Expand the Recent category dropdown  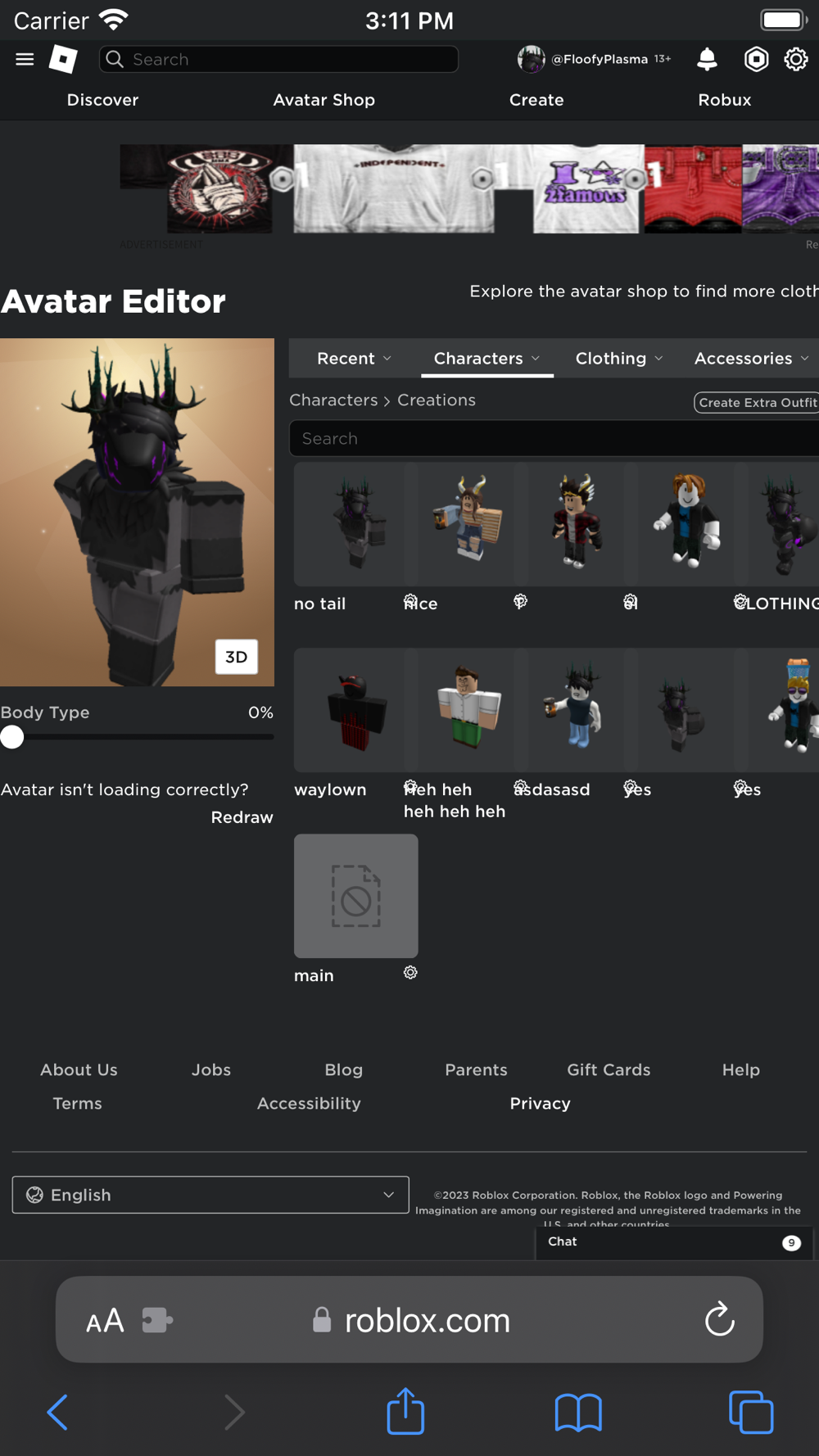point(354,359)
